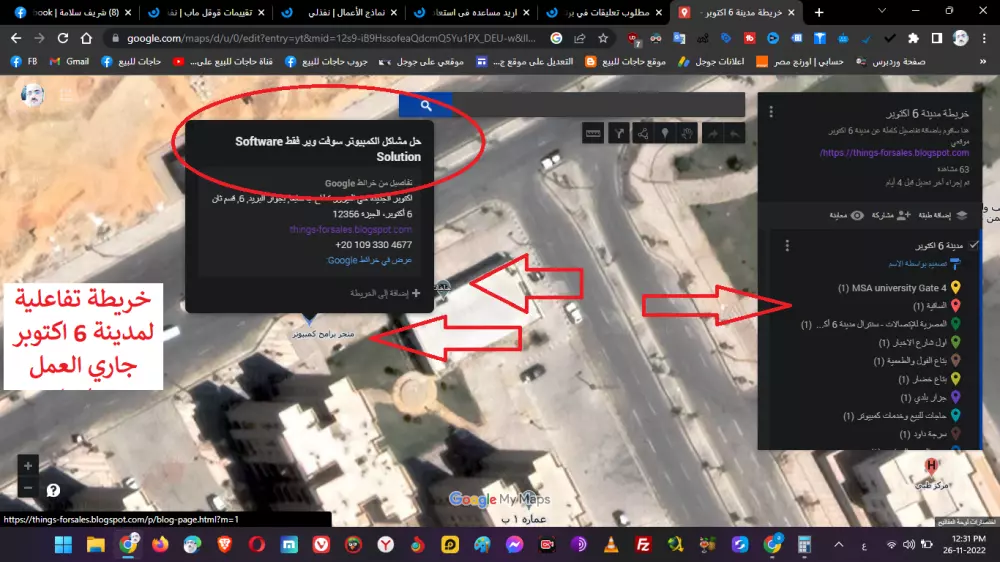This screenshot has height=562, width=1000.
Task: Click the redo arrow in map toolbar
Action: pos(712,133)
